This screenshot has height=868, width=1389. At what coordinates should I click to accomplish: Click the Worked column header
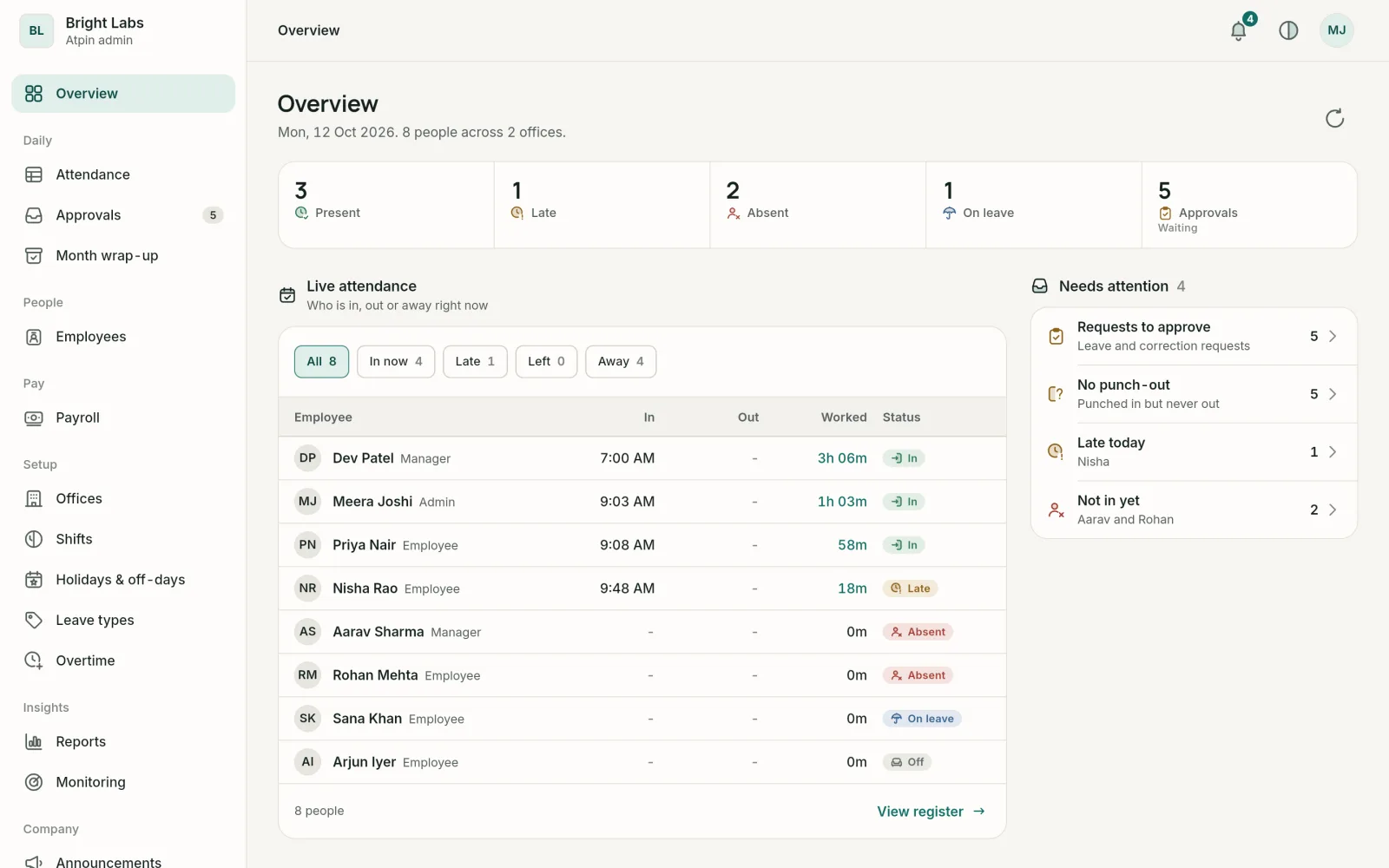click(844, 418)
